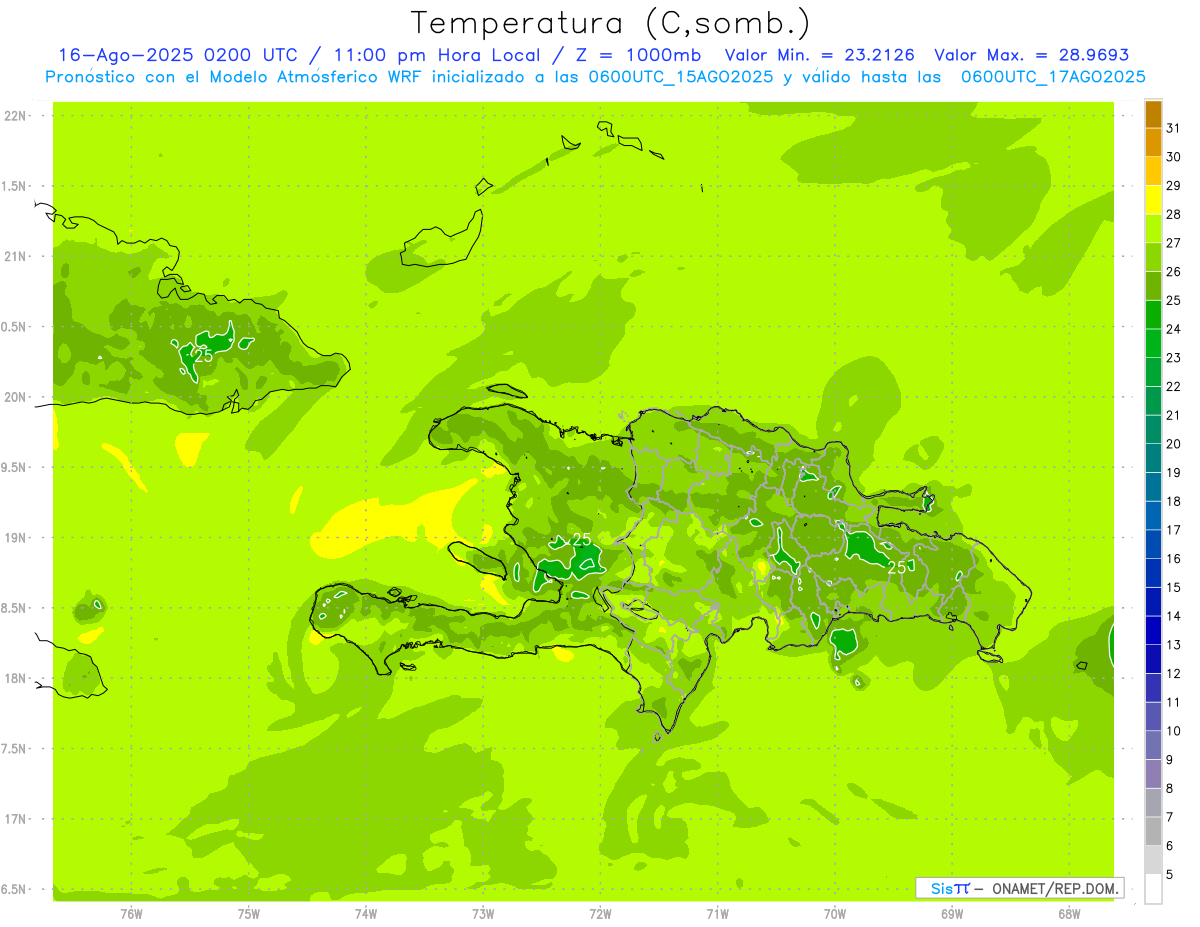Click the title "Temperatura (C,somb.)"
The image size is (1200, 927).
(609, 23)
